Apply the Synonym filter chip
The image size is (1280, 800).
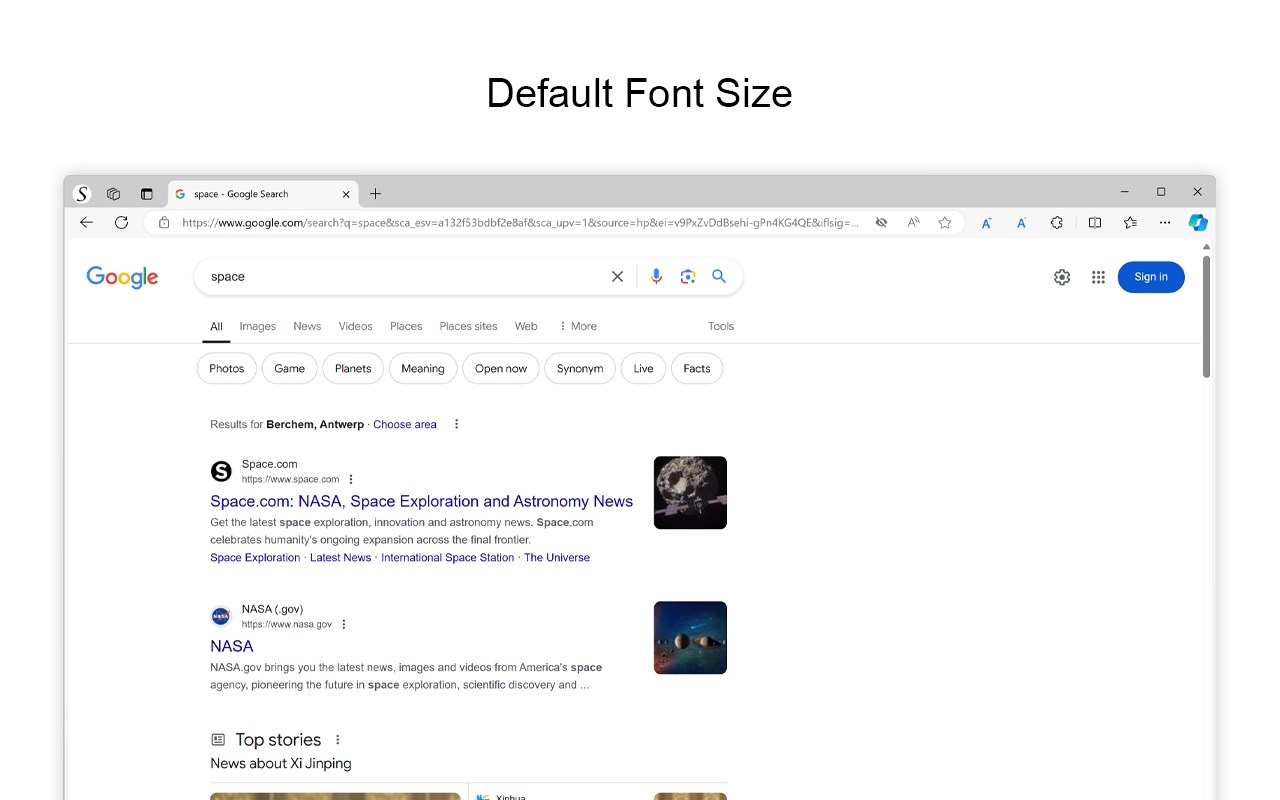click(x=580, y=369)
